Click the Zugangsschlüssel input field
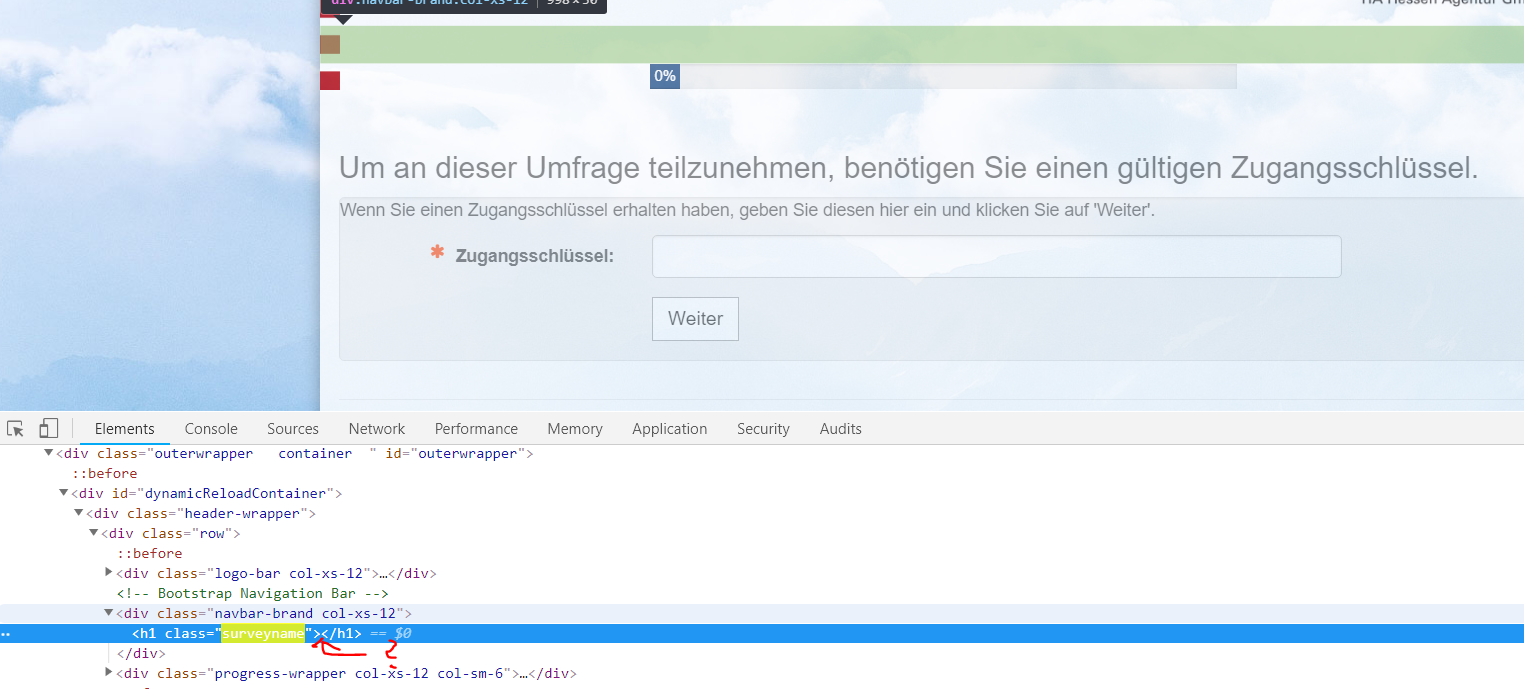The width and height of the screenshot is (1524, 689). 996,257
